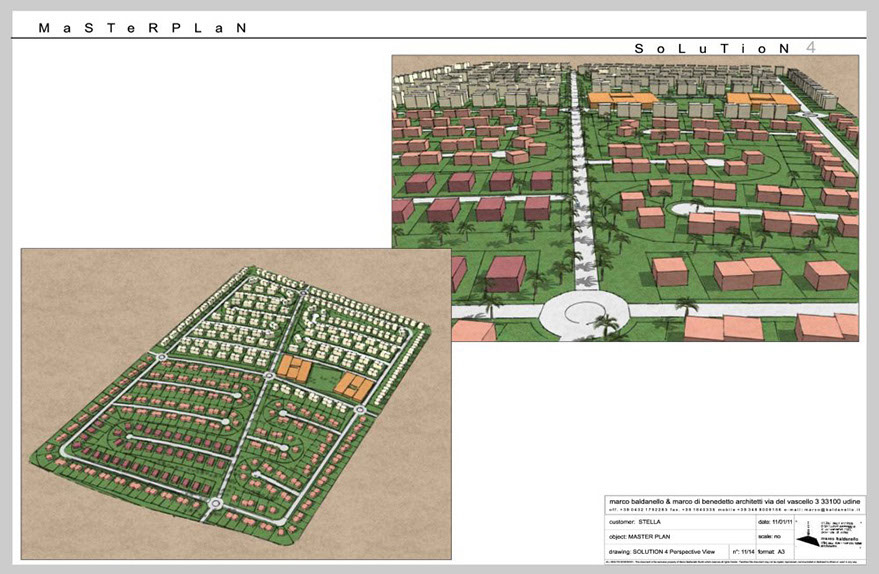Click the left orange building in the aerial view
879x574 pixels.
[x=294, y=368]
